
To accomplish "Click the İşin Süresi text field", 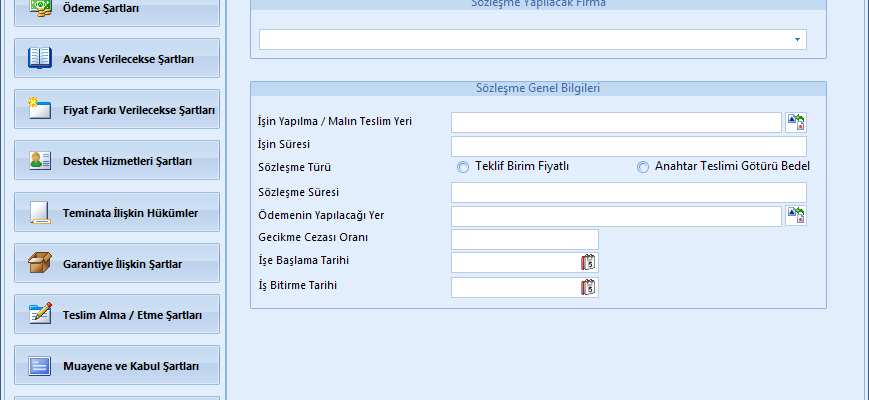I will coord(628,146).
